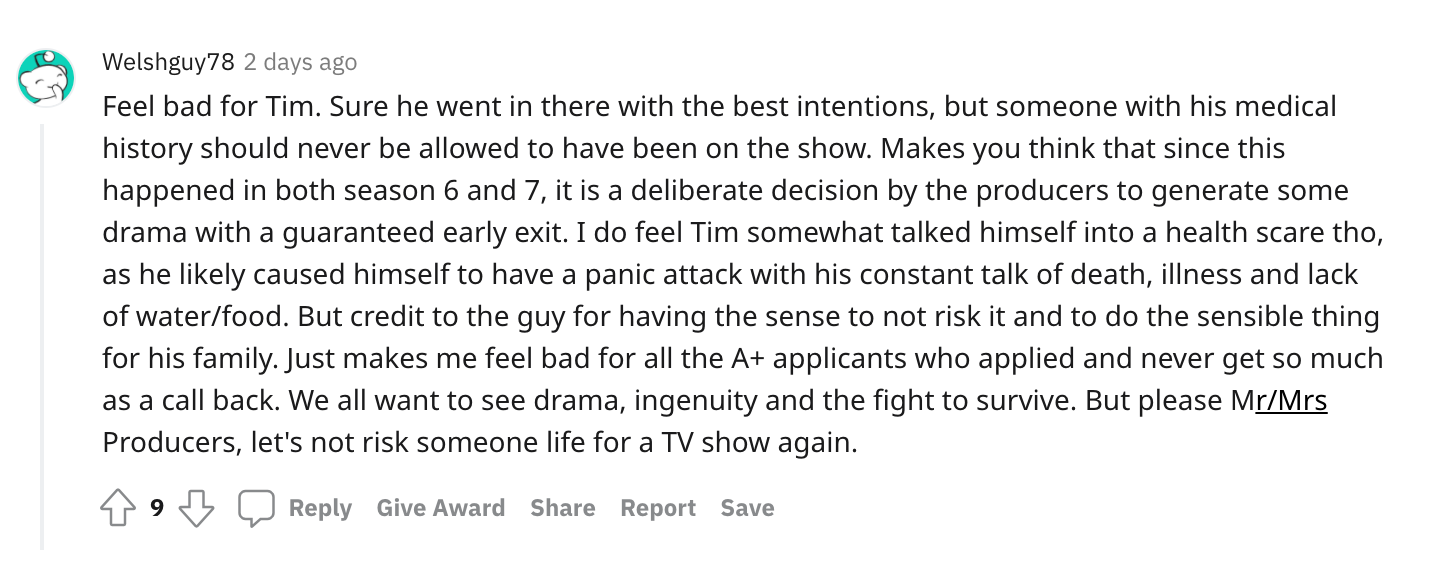The width and height of the screenshot is (1440, 580).
Task: Click the word "Producers" on the last line
Action: tap(165, 442)
